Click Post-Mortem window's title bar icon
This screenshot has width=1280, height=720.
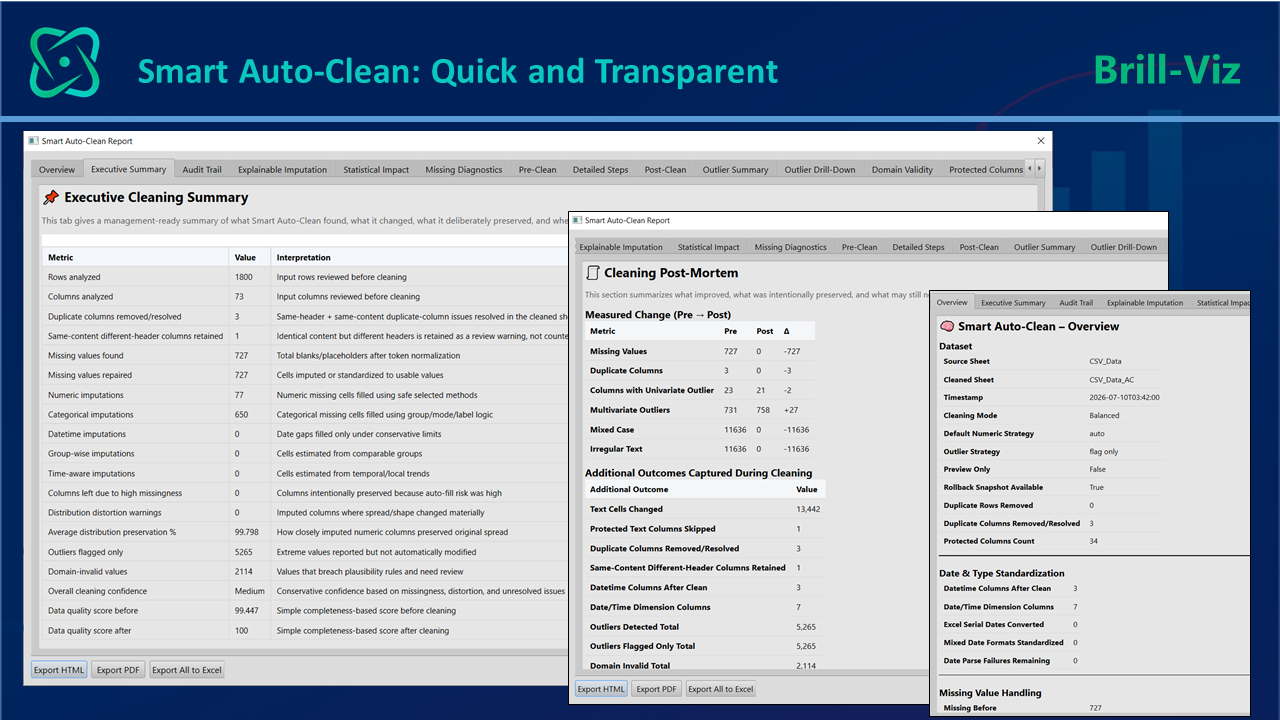(577, 220)
